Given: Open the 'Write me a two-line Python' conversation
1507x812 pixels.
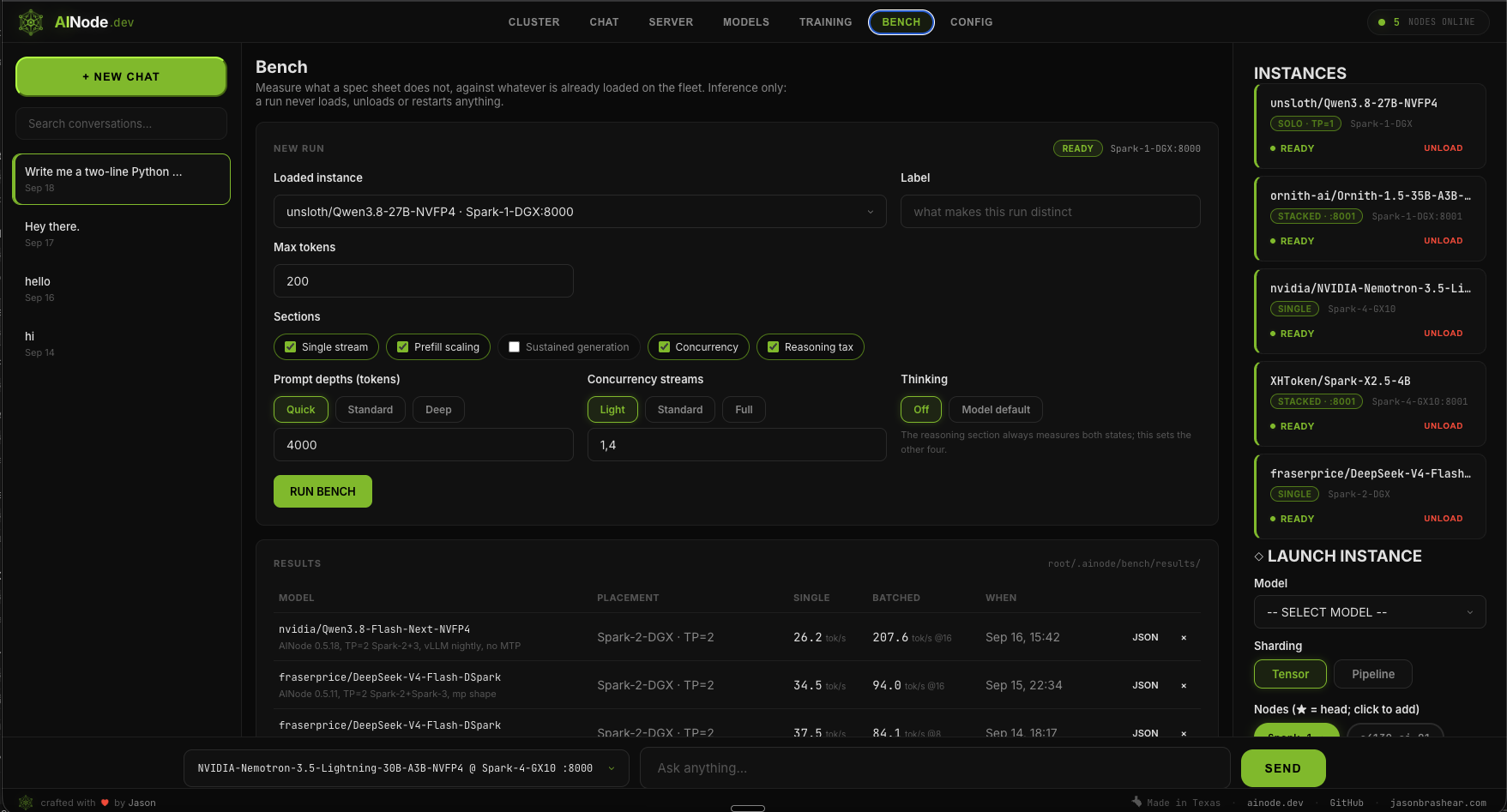Looking at the screenshot, I should 121,179.
